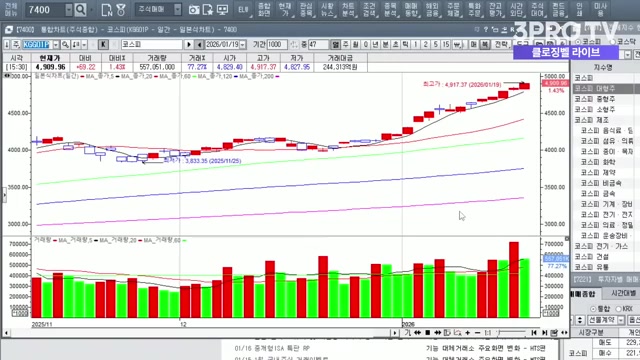Jump to the chart's last bar icon

(x=544, y=333)
